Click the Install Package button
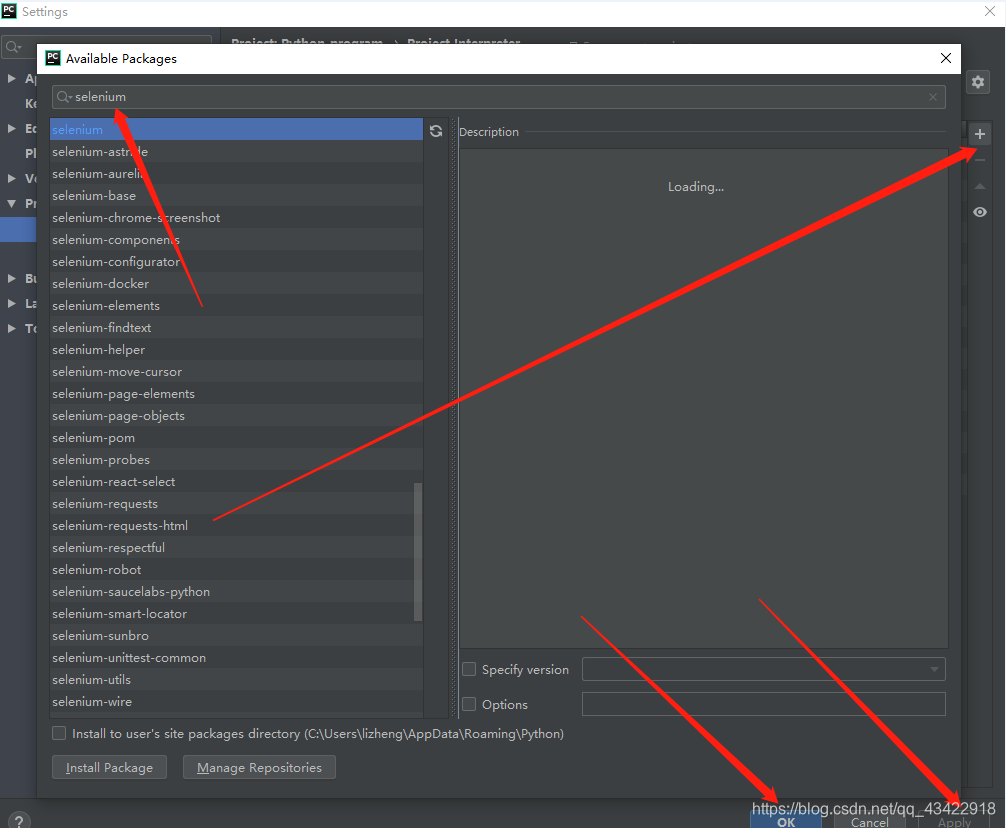This screenshot has height=828, width=1006. (109, 767)
